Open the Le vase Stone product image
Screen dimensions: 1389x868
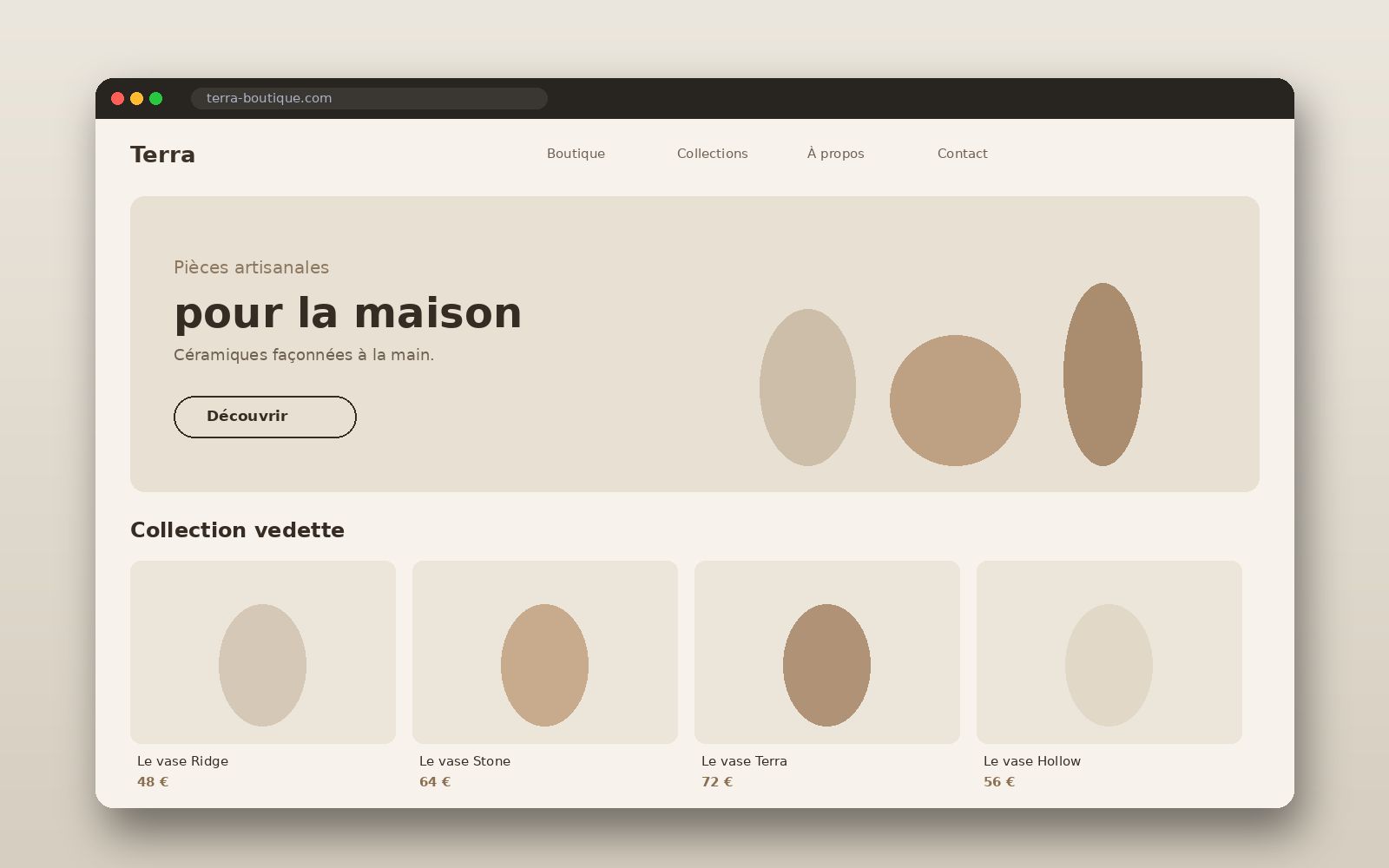click(x=545, y=652)
